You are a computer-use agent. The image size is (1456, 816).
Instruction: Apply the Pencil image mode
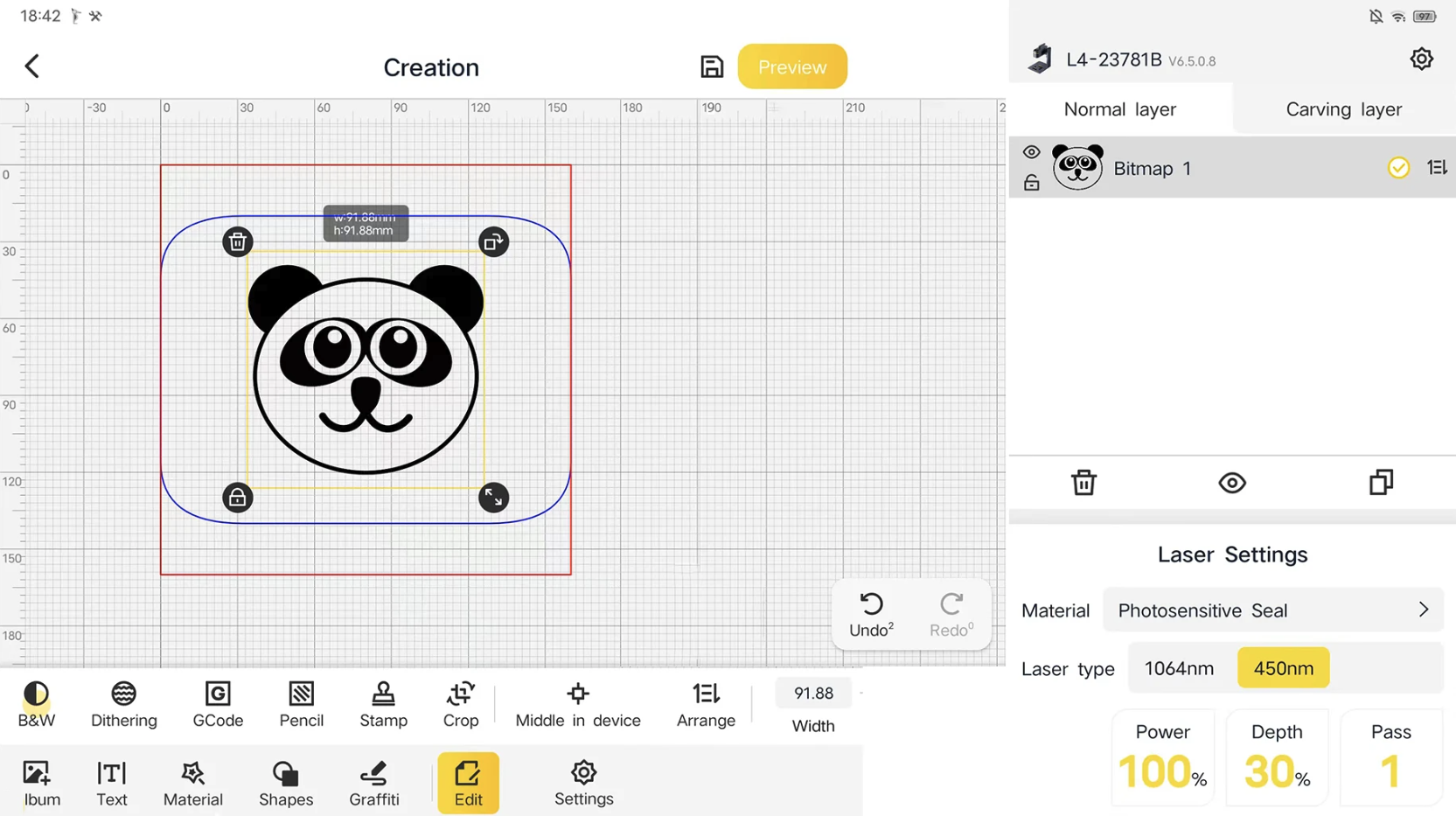click(x=301, y=705)
